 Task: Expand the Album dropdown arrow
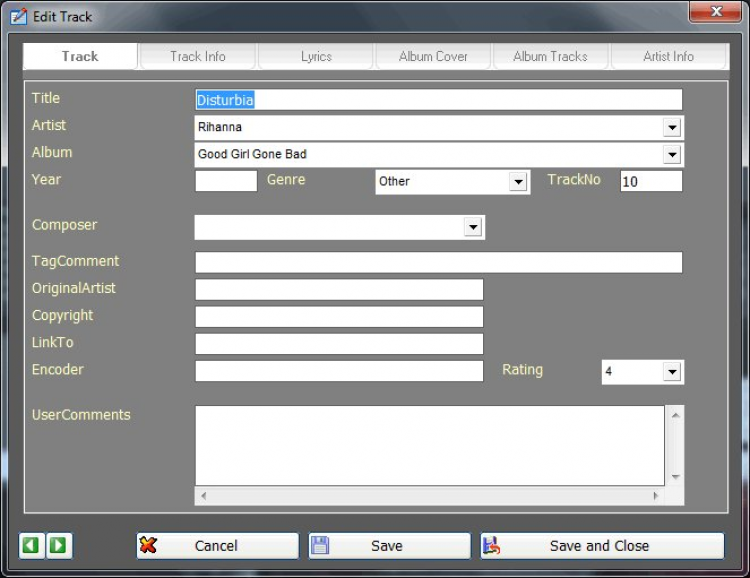(x=672, y=155)
